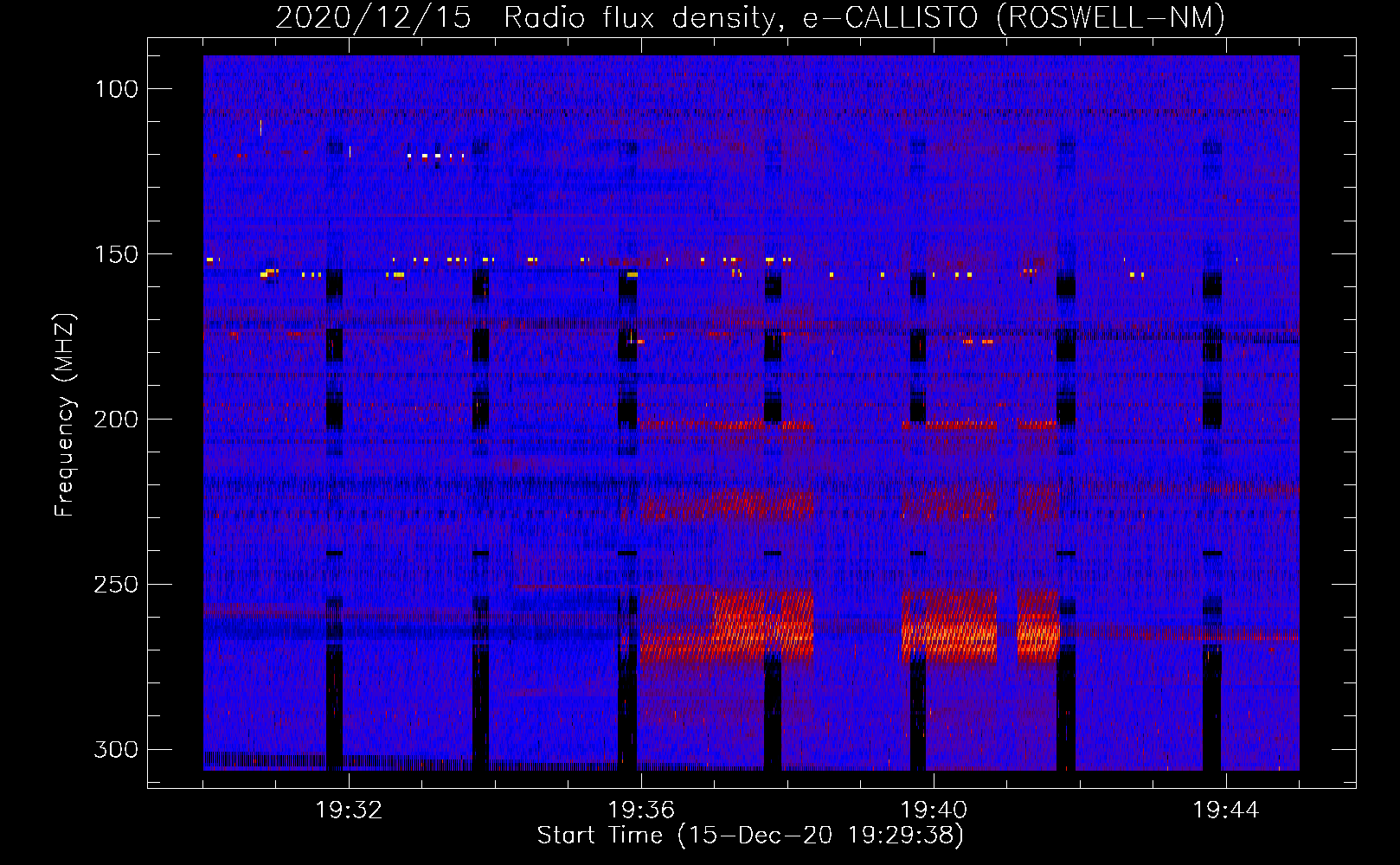
Task: Click the Frequency (MHZ) axis label
Action: [x=65, y=415]
